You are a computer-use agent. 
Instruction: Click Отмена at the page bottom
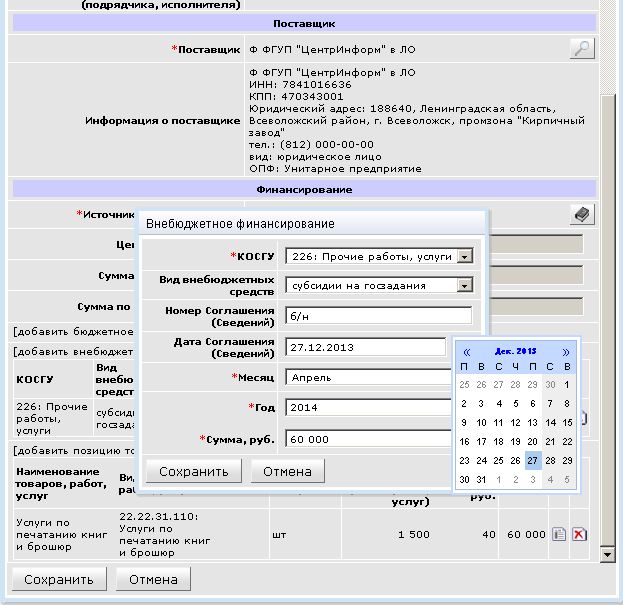[153, 579]
